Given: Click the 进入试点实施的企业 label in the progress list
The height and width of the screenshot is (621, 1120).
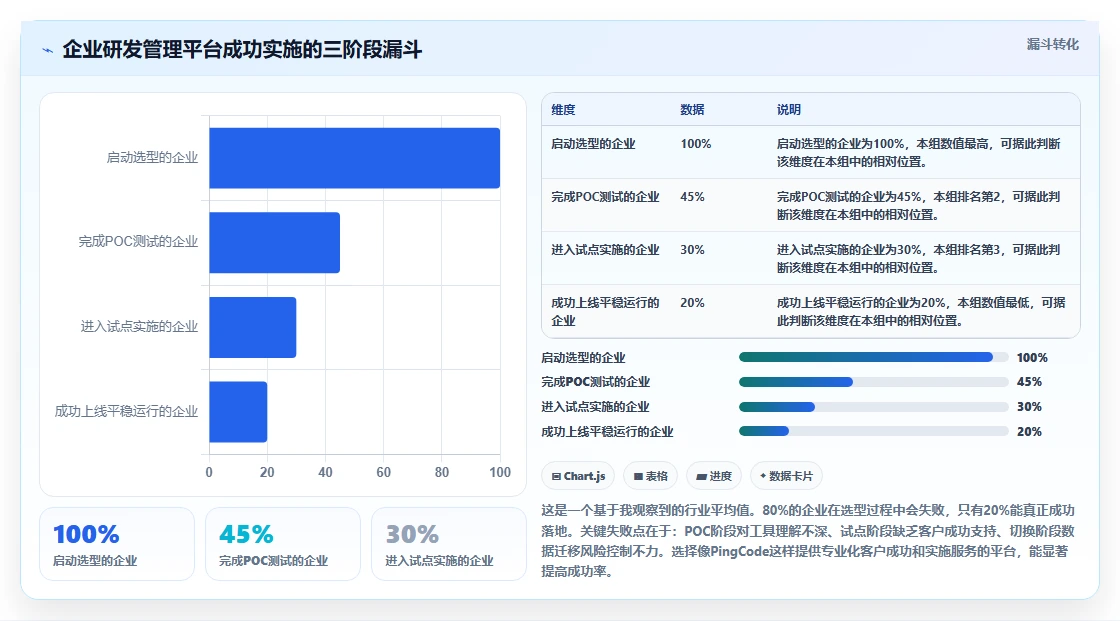Looking at the screenshot, I should point(595,407).
